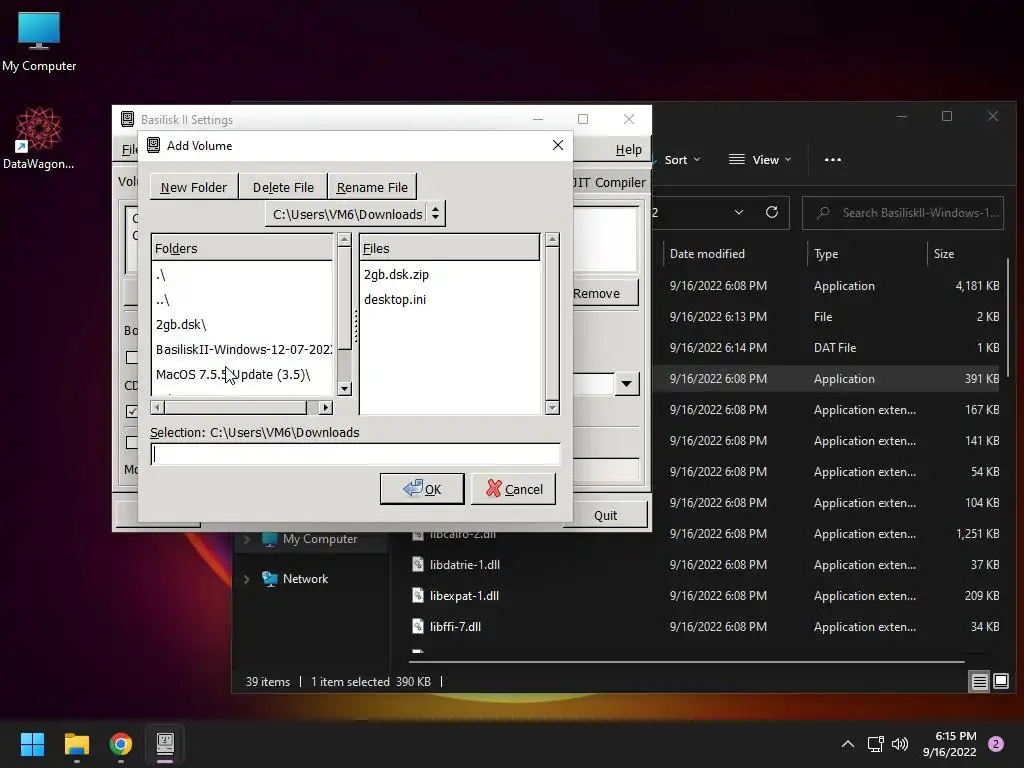This screenshot has width=1024, height=768.
Task: Sort by Size column header
Action: [x=944, y=253]
